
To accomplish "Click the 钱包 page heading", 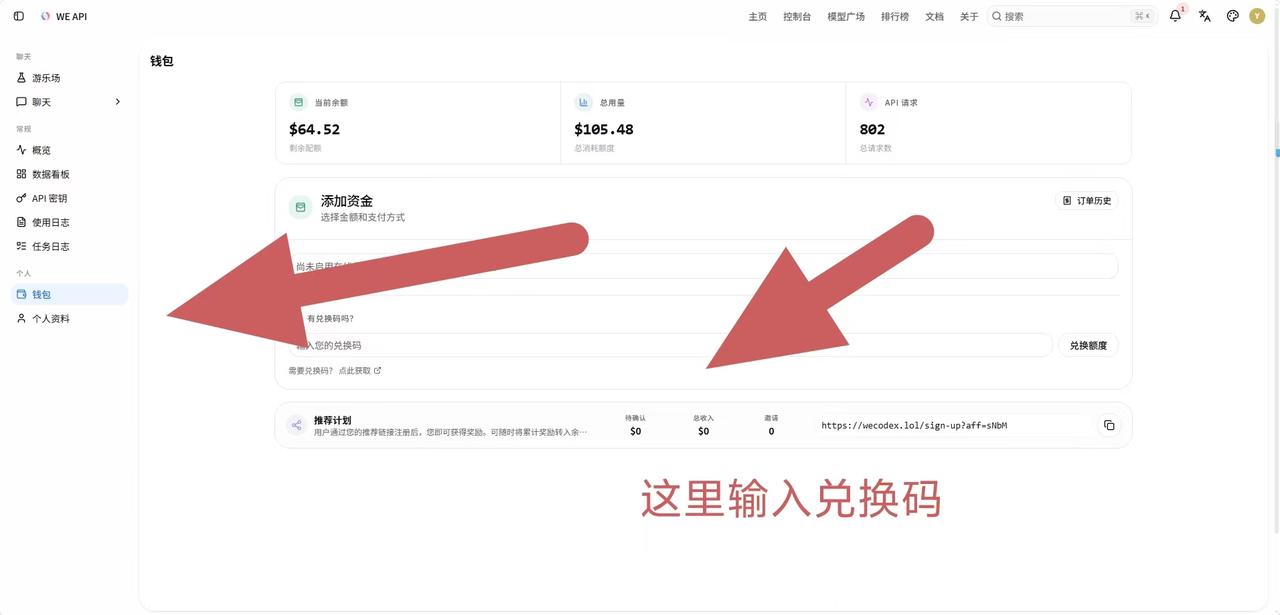I will [x=162, y=61].
